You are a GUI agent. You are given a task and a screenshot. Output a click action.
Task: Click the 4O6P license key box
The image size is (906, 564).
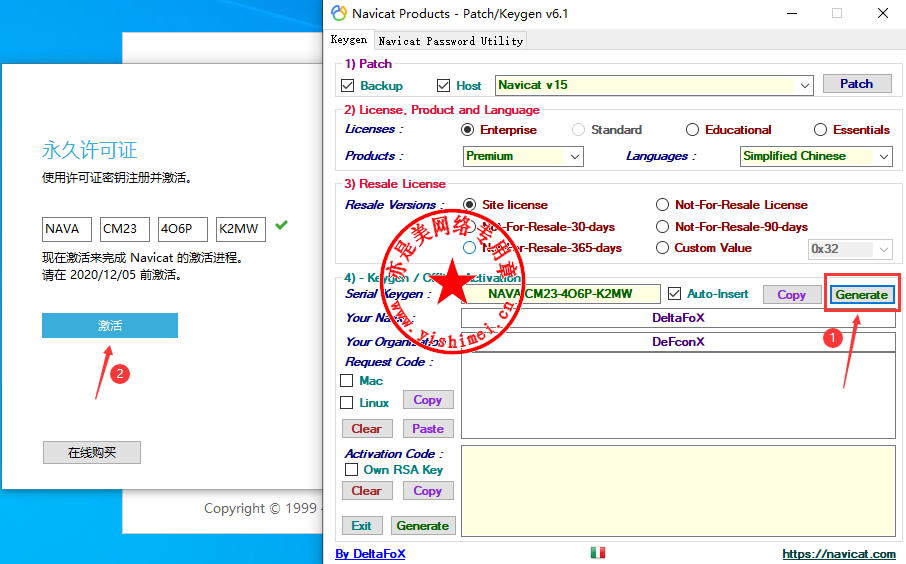point(183,229)
